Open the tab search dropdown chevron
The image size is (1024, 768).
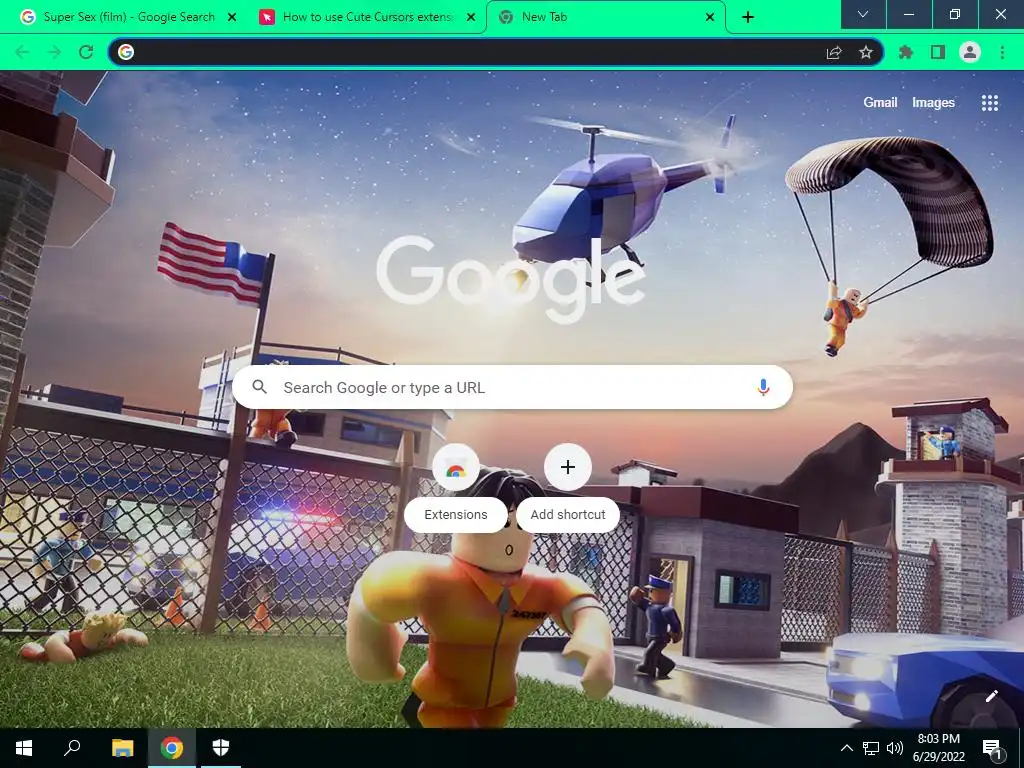click(863, 14)
